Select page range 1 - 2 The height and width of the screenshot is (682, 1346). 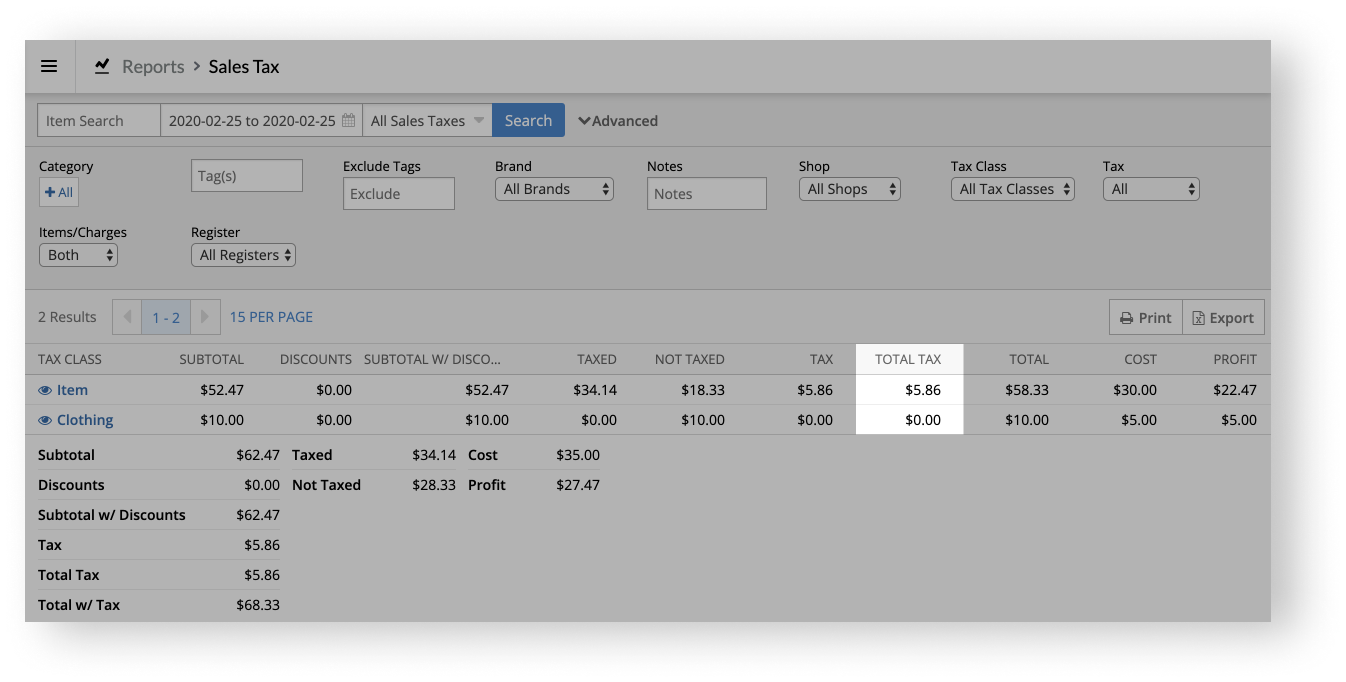click(x=166, y=317)
